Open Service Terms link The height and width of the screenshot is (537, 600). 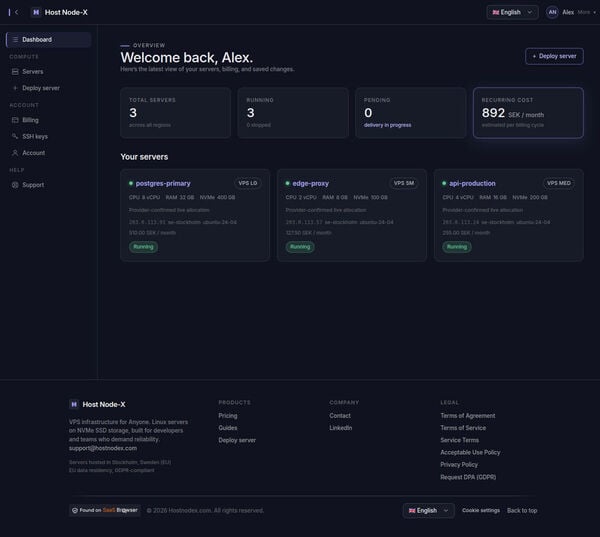pos(459,440)
